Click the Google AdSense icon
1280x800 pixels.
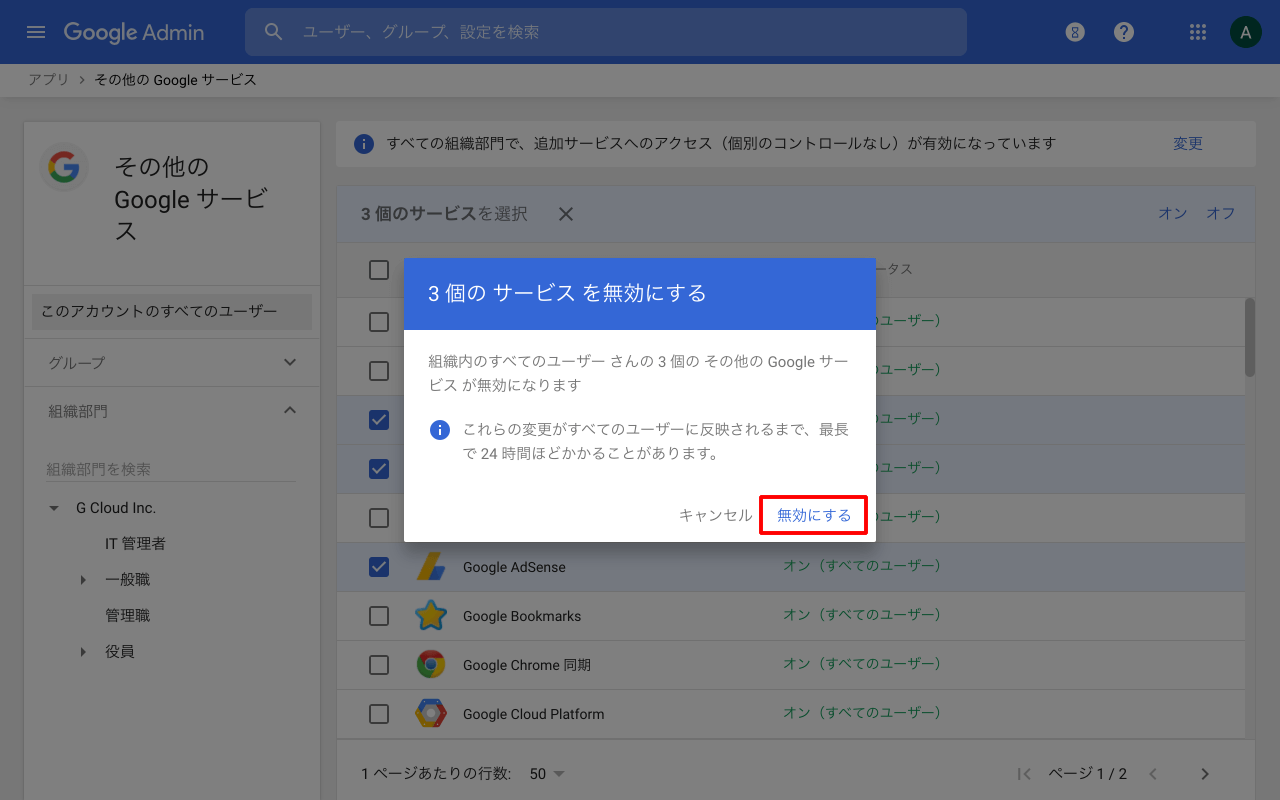[x=431, y=567]
